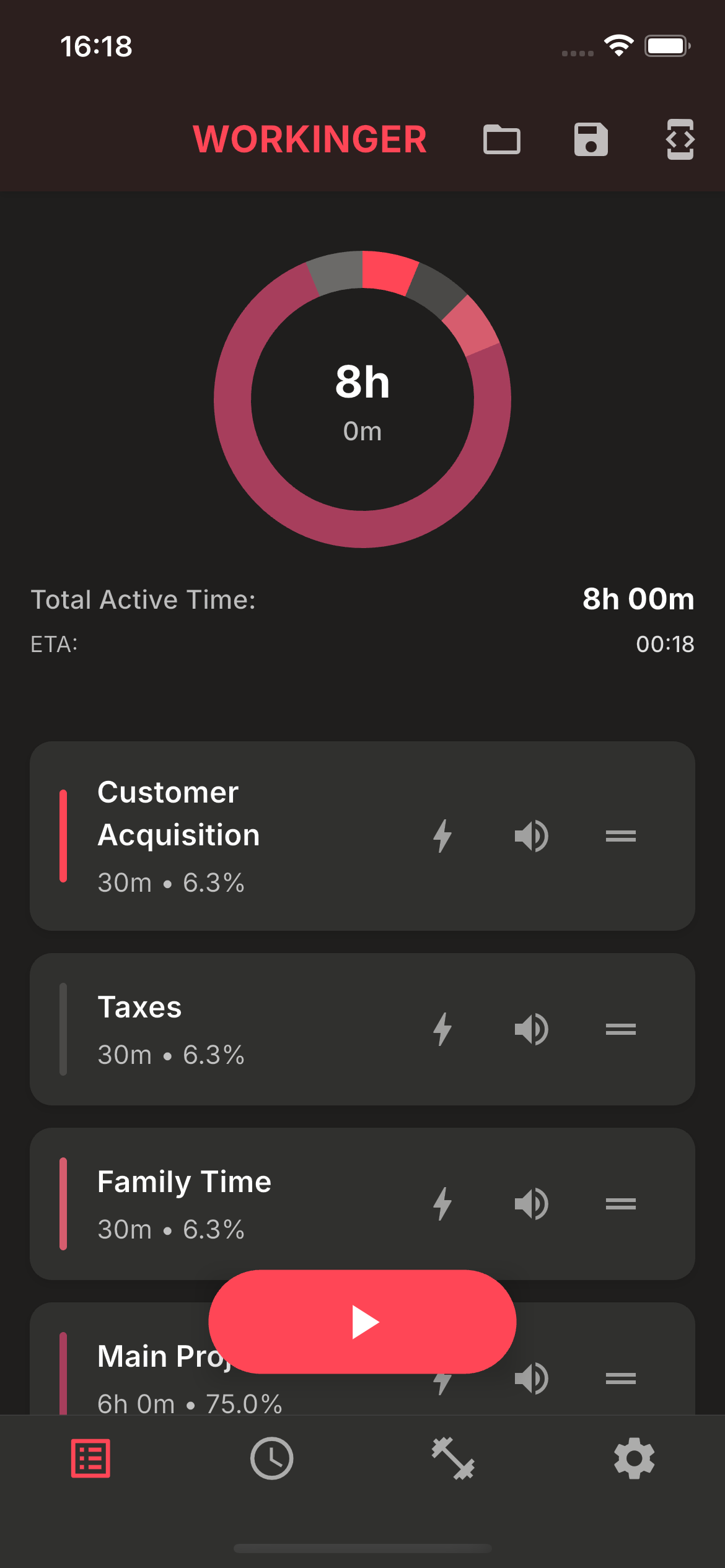Toggle sound for Main Project task
The image size is (725, 1568).
click(x=532, y=1379)
